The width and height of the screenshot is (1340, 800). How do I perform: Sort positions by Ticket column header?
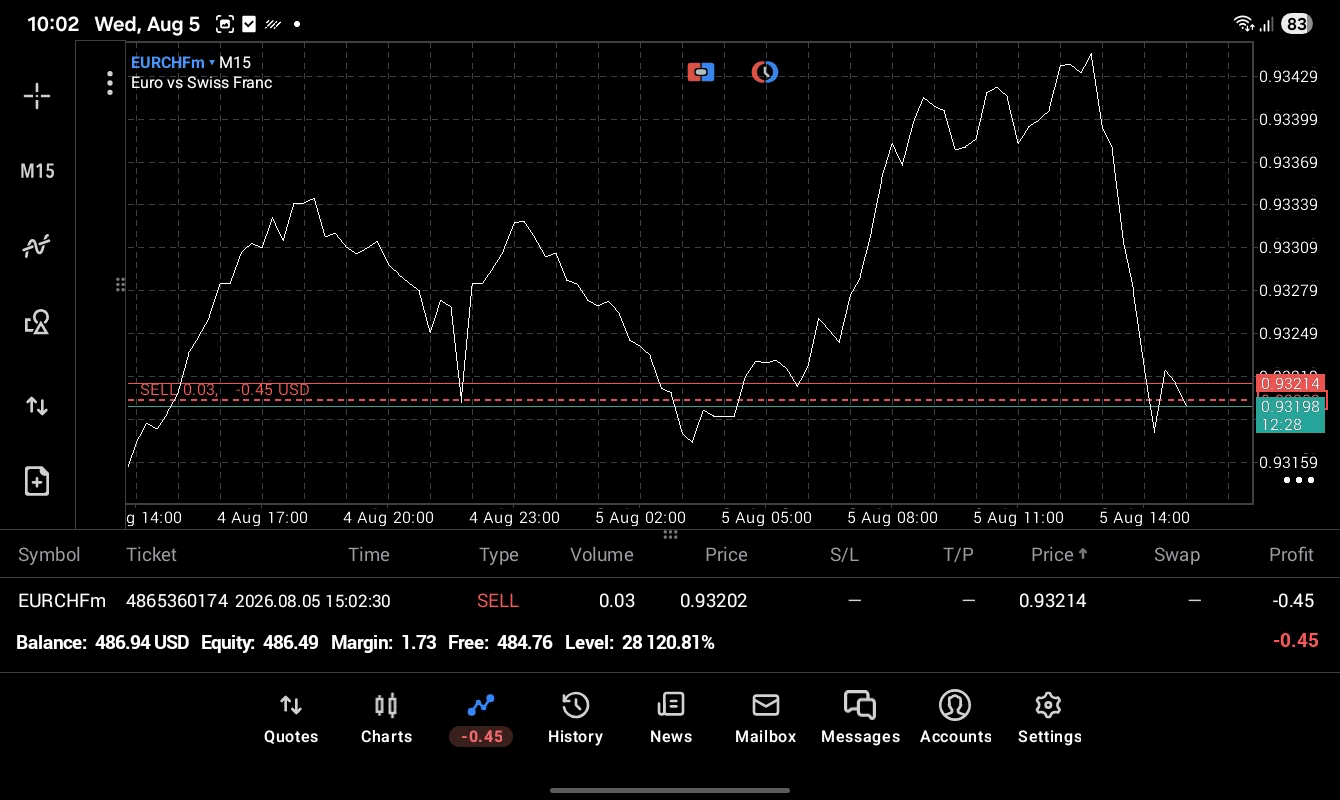(151, 555)
